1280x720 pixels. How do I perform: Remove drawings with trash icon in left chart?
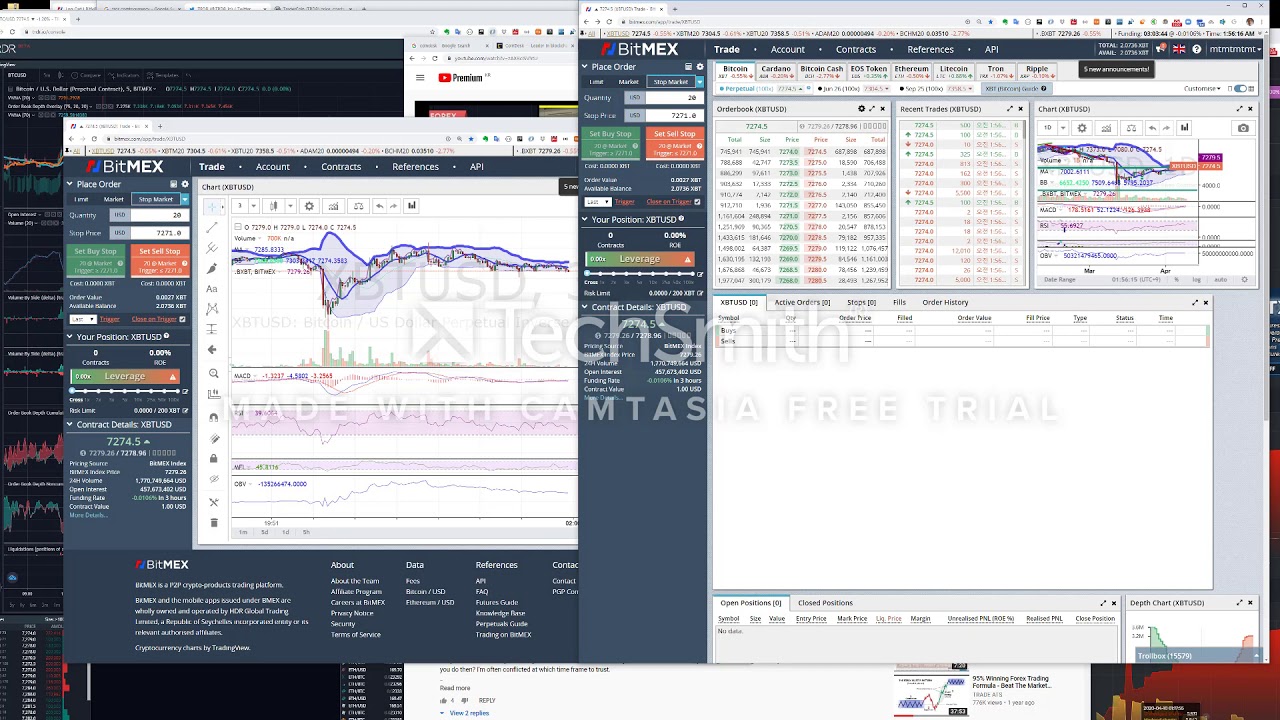pos(213,522)
